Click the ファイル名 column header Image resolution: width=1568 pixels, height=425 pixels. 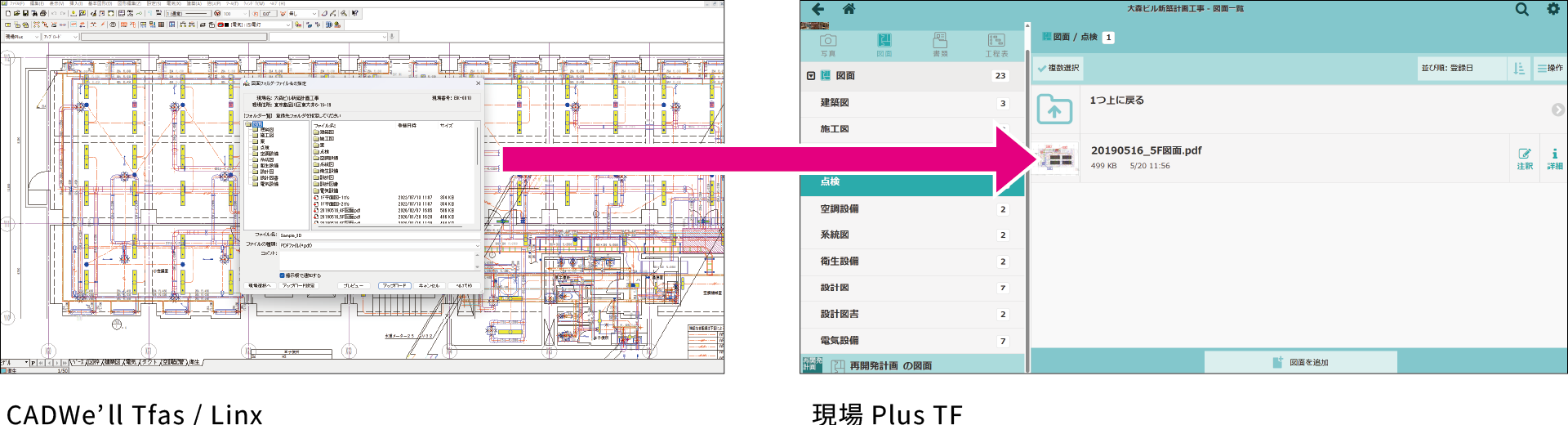(325, 126)
